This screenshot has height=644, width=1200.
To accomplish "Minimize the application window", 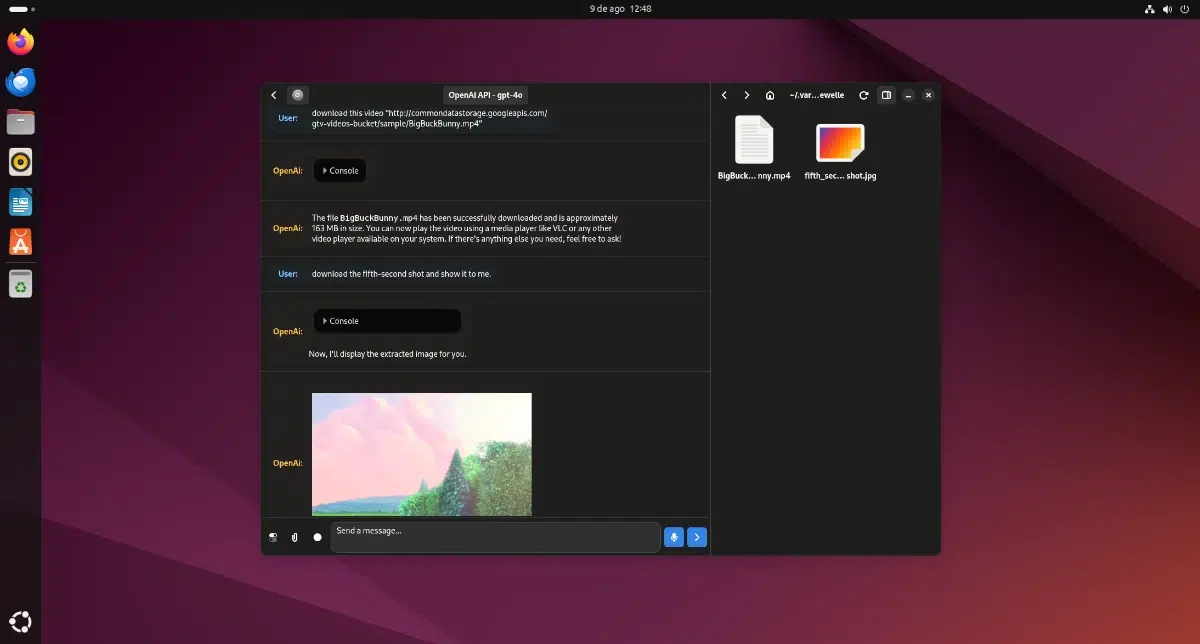I will 908,95.
